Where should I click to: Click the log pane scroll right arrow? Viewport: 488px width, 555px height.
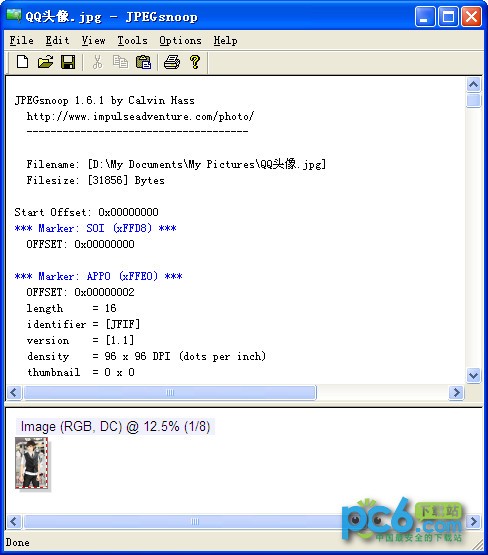tap(456, 392)
